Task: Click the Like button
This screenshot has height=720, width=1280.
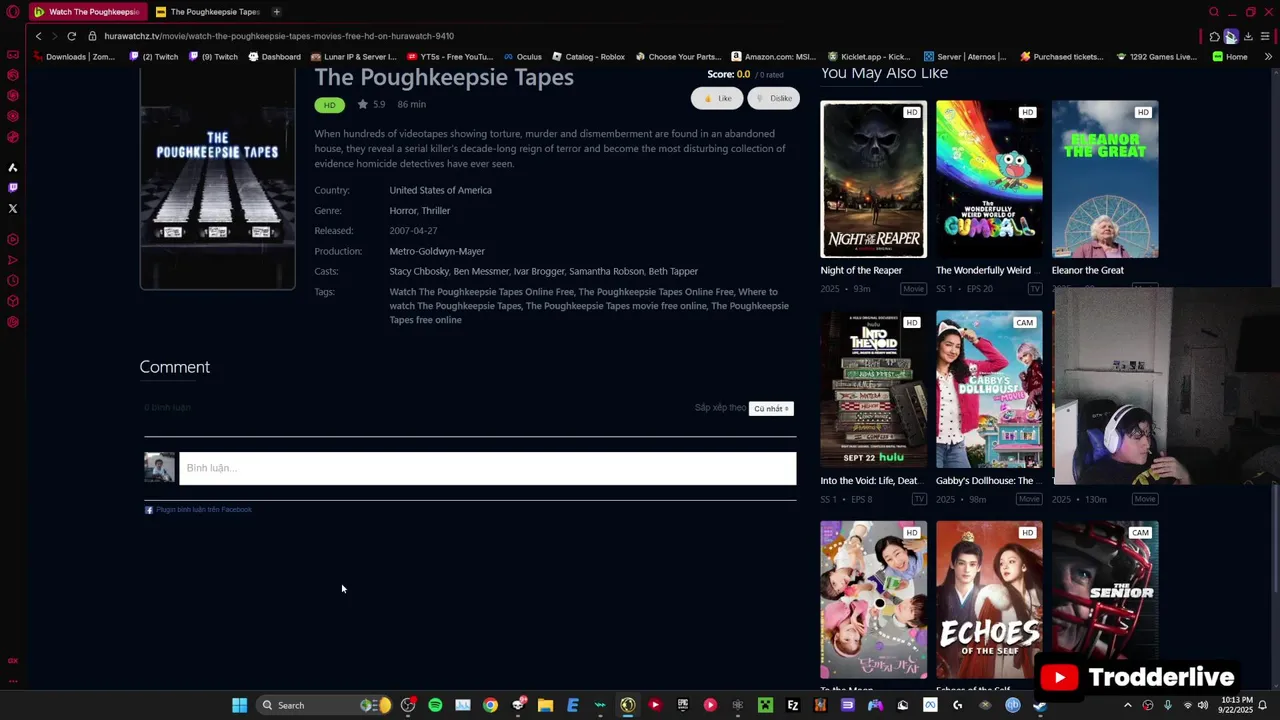Action: [717, 98]
